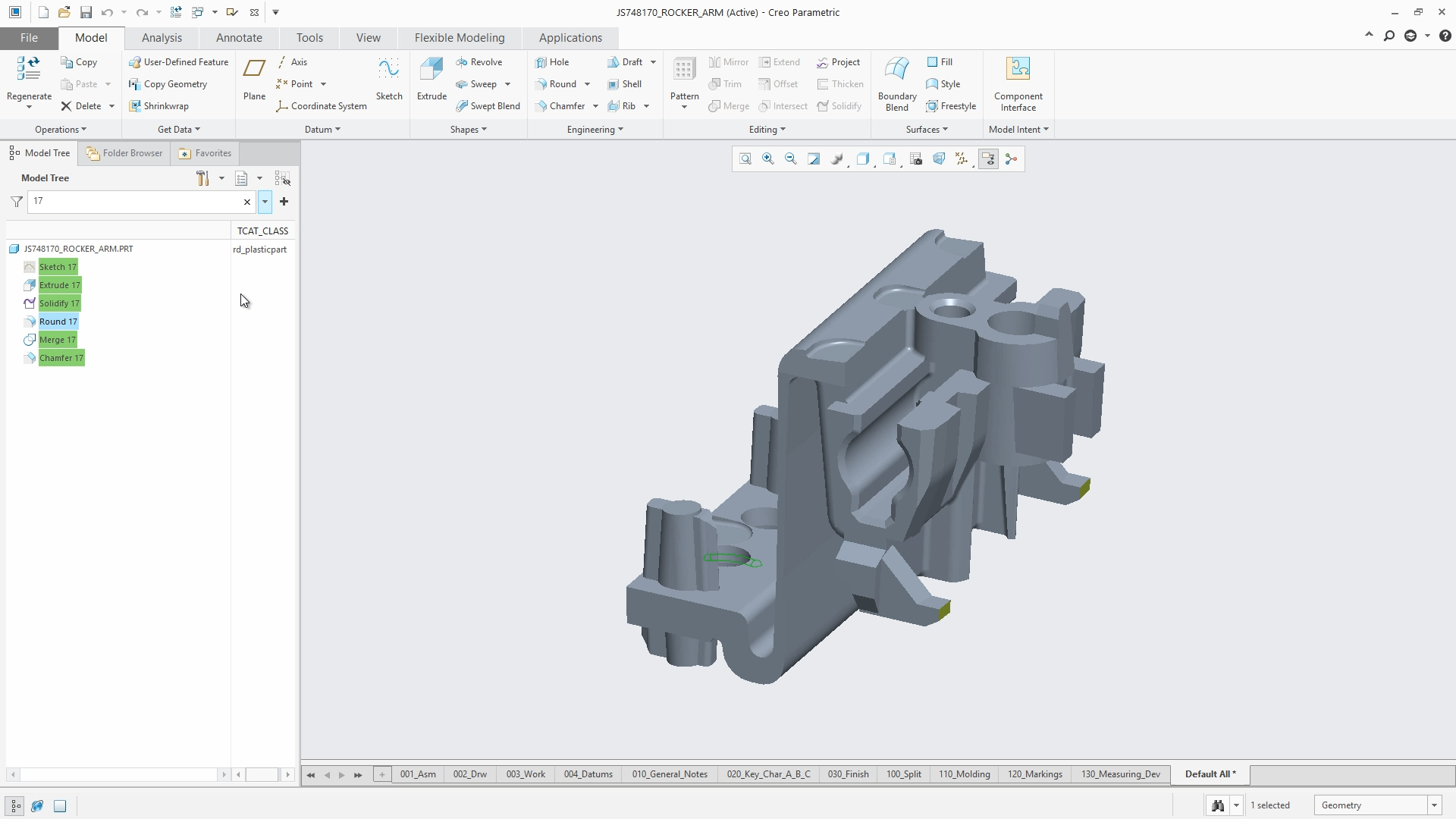This screenshot has width=1456, height=819.
Task: Select the 004_Datums view tab
Action: (588, 774)
